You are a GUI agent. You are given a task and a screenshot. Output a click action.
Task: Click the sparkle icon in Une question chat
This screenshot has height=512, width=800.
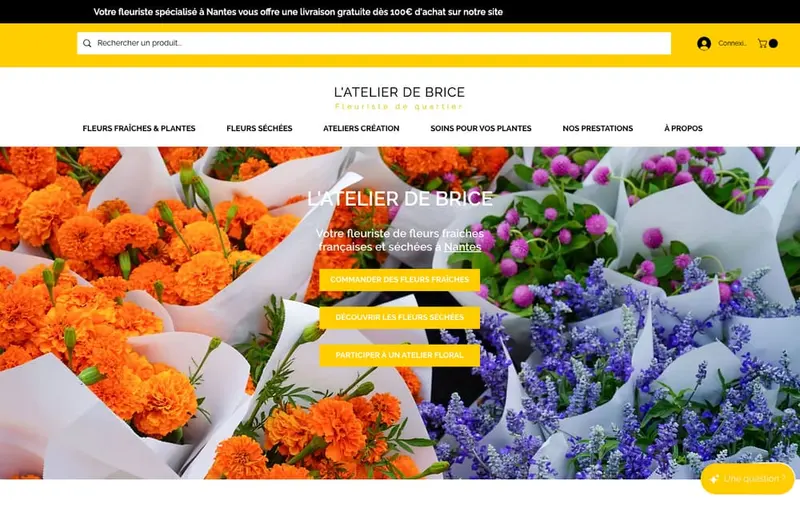pyautogui.click(x=714, y=479)
